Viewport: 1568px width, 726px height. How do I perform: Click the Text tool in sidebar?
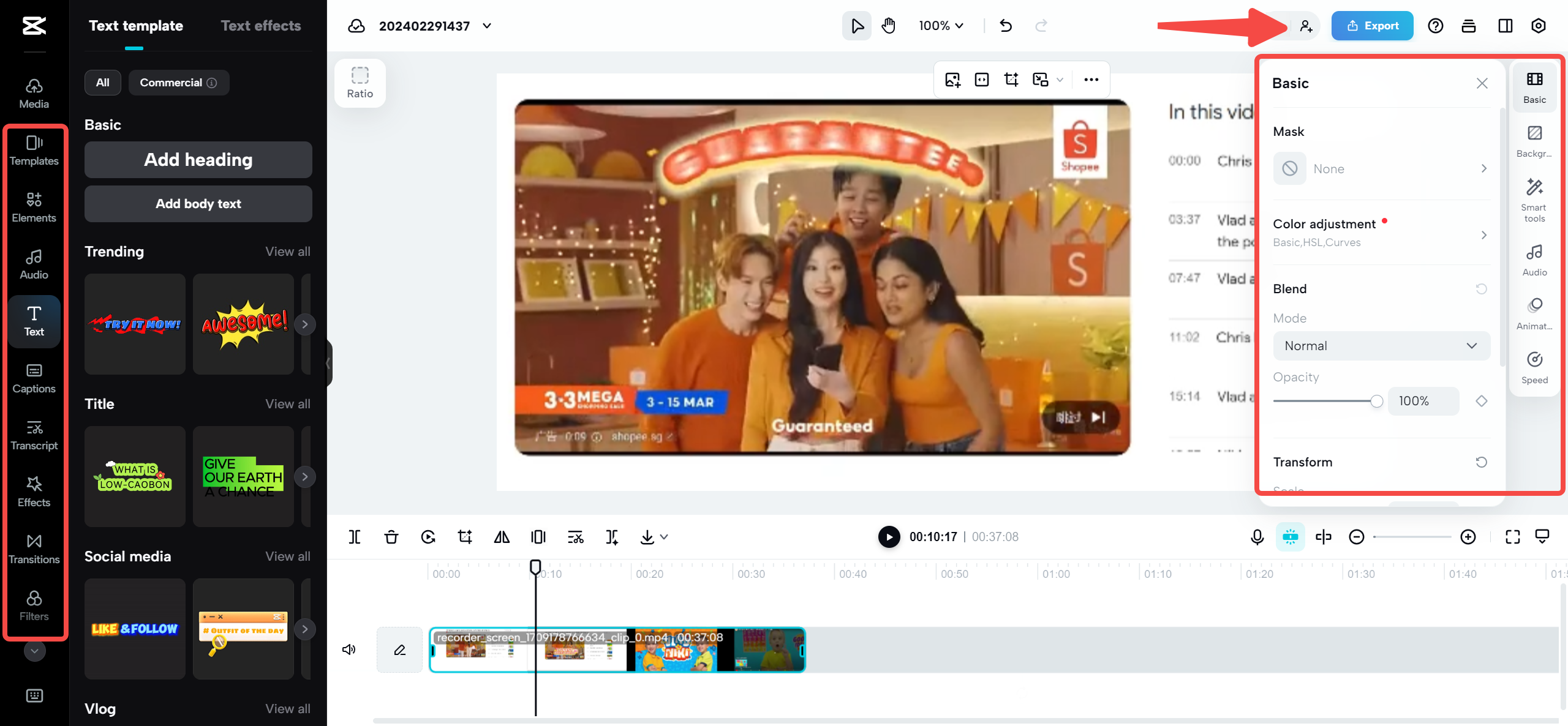coord(34,320)
